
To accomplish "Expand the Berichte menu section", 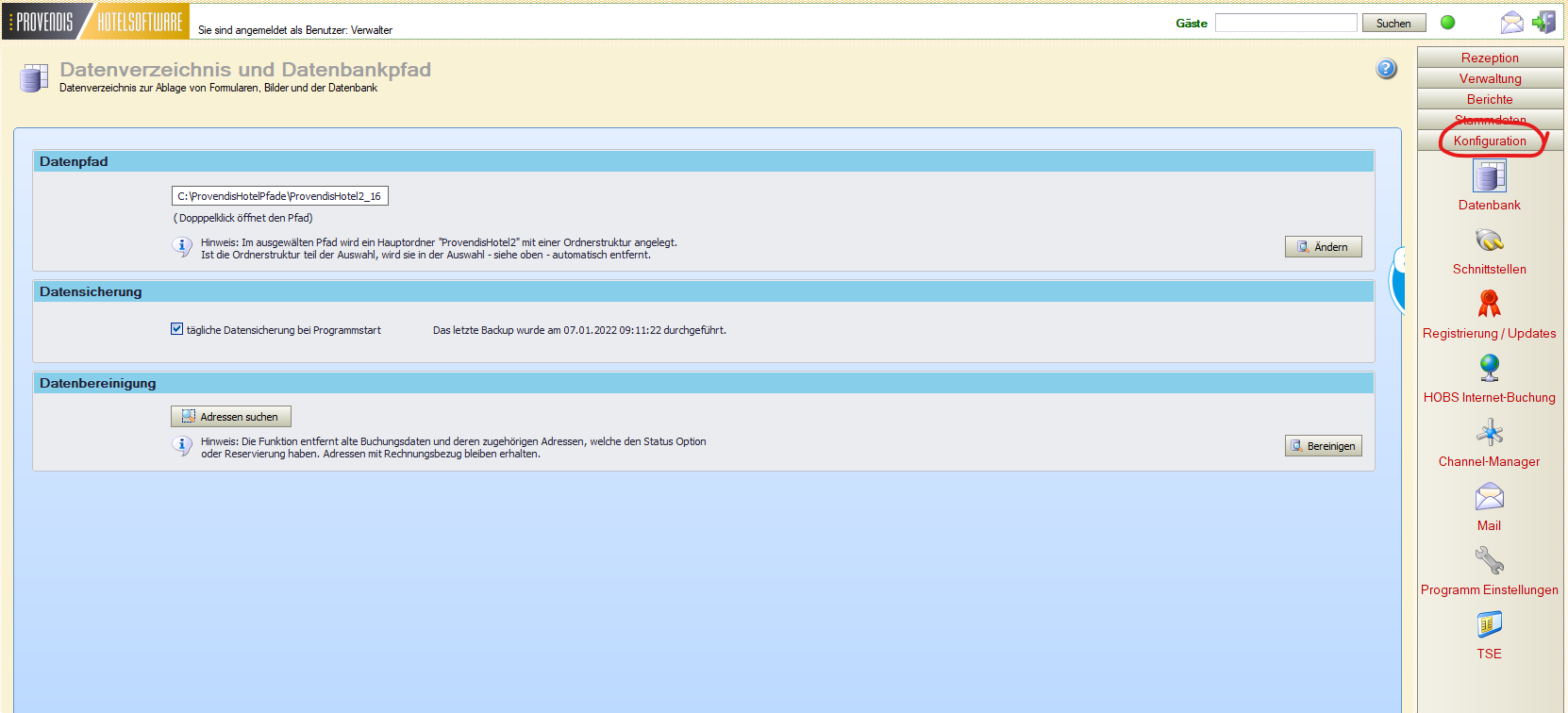I will pos(1490,99).
